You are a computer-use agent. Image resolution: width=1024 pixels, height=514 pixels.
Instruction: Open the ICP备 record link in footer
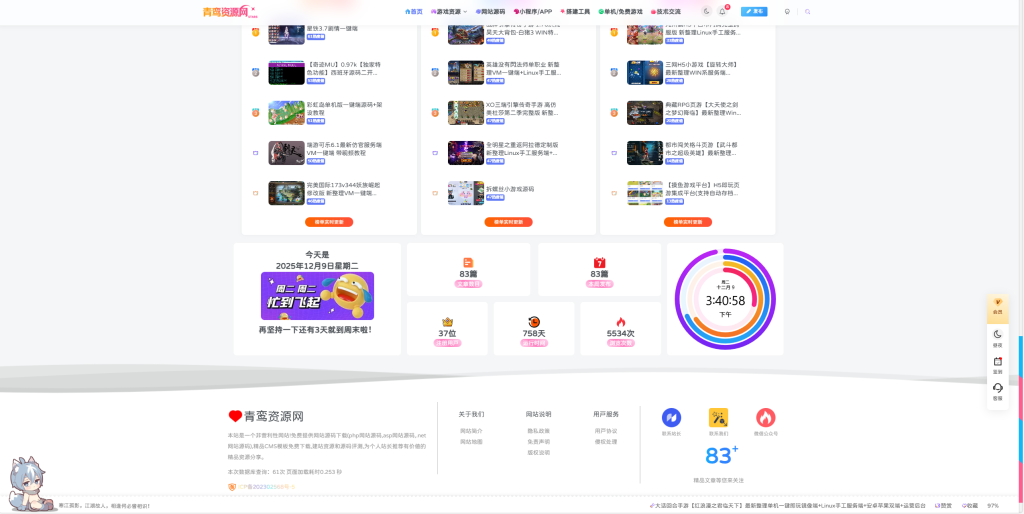(266, 487)
